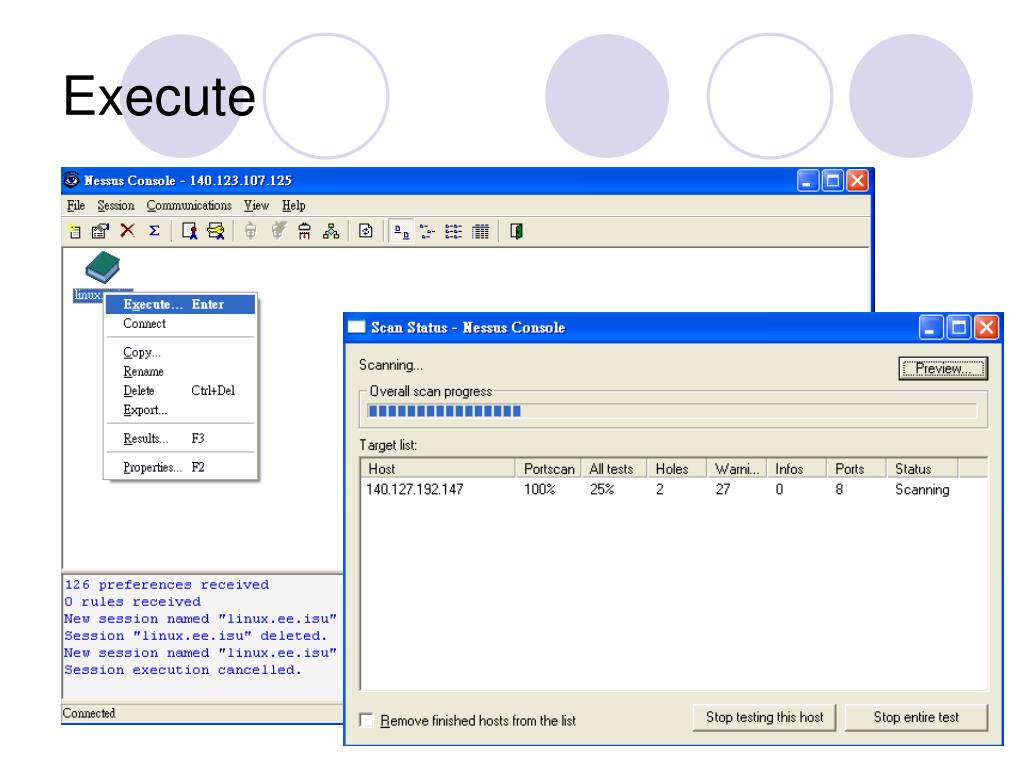Click the green door exit icon
Viewport: 1024px width, 768px height.
tap(516, 231)
